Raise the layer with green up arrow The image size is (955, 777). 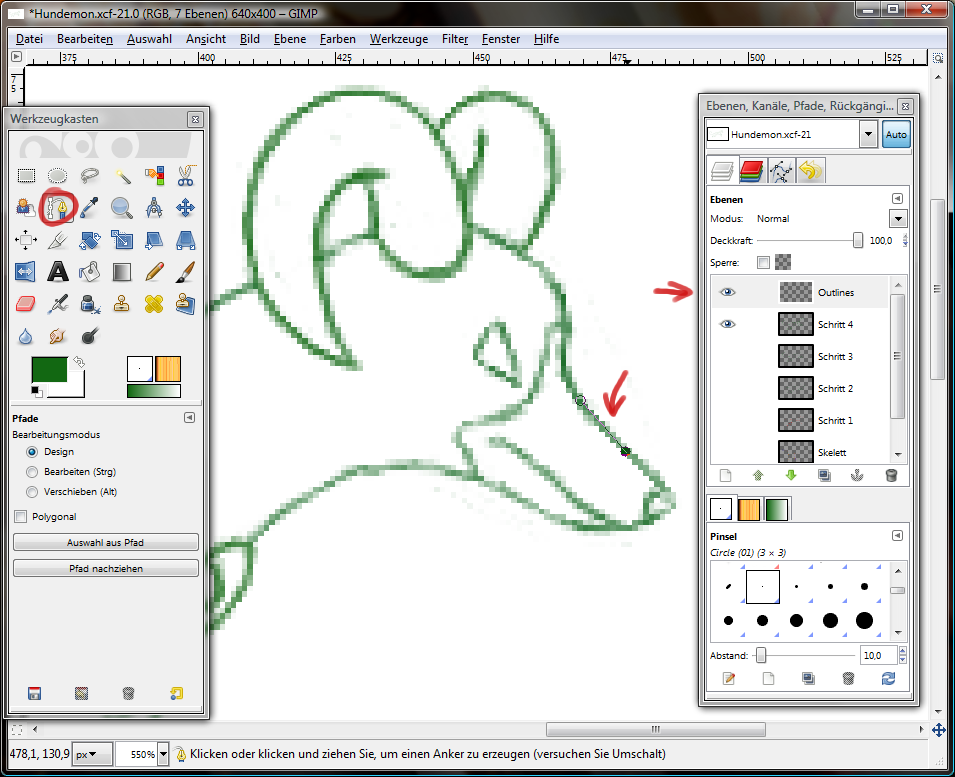pyautogui.click(x=758, y=476)
